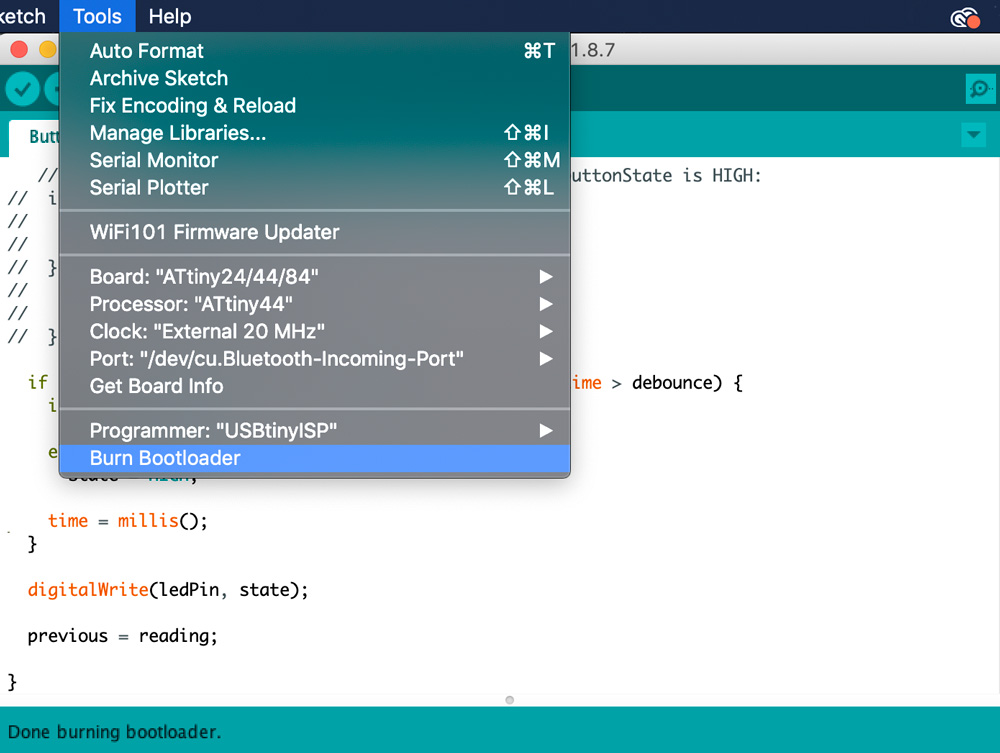Open the Sketch menu
Screen dimensions: 1000x753
coord(23,16)
